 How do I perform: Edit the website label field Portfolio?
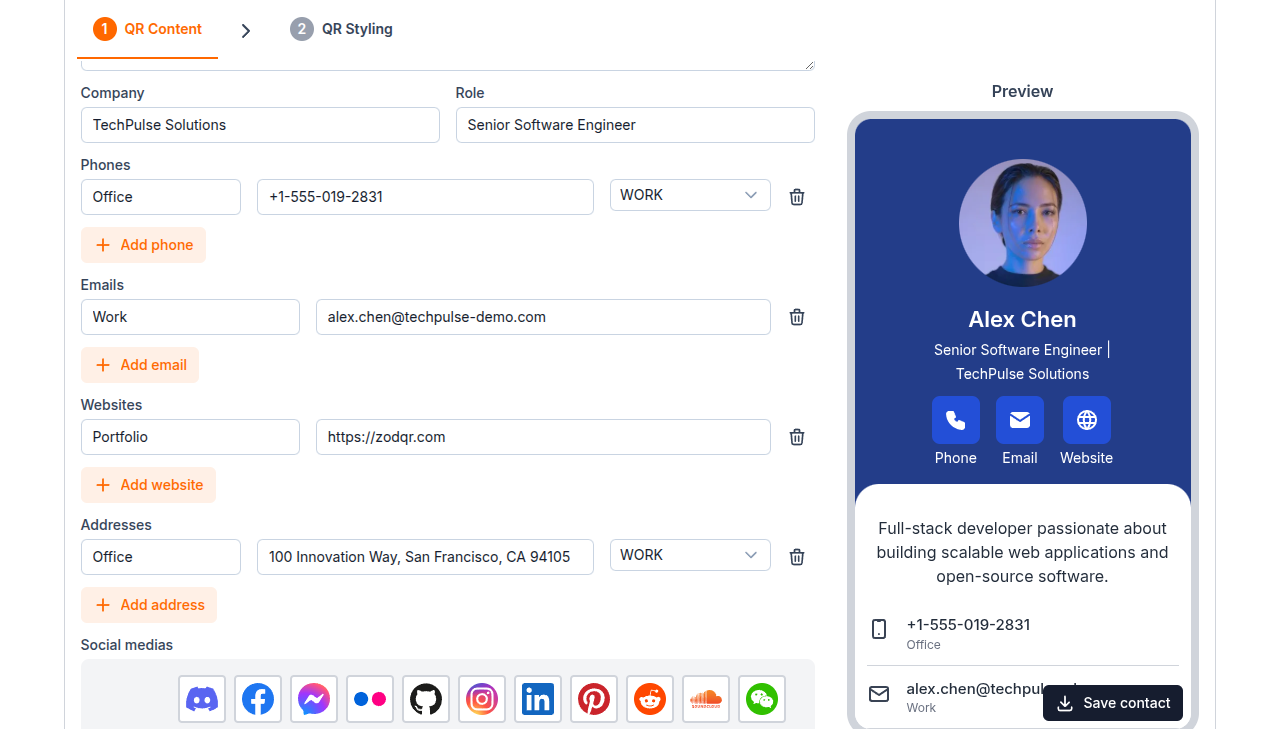190,437
